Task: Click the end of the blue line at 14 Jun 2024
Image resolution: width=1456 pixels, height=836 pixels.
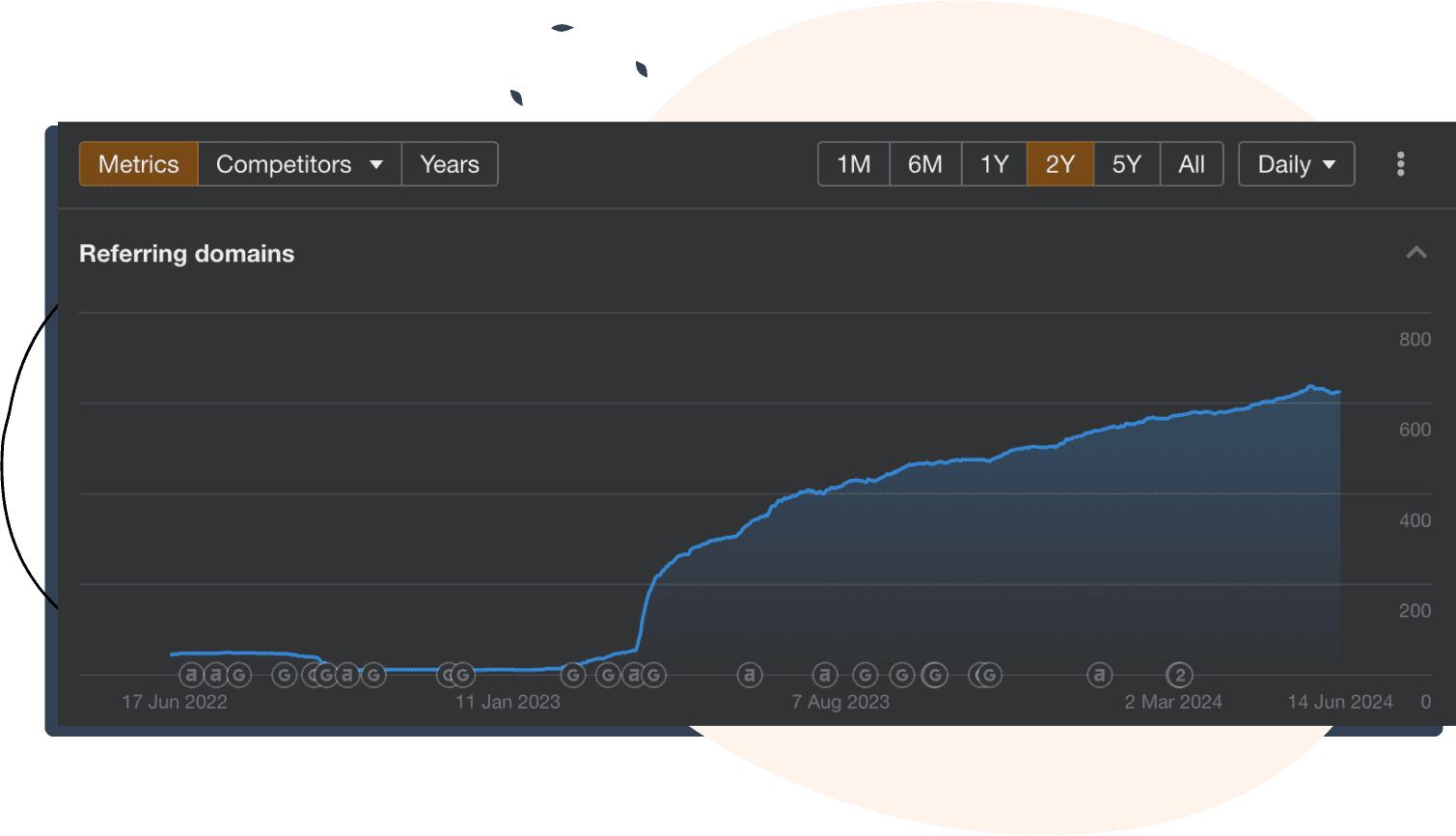Action: [x=1339, y=392]
